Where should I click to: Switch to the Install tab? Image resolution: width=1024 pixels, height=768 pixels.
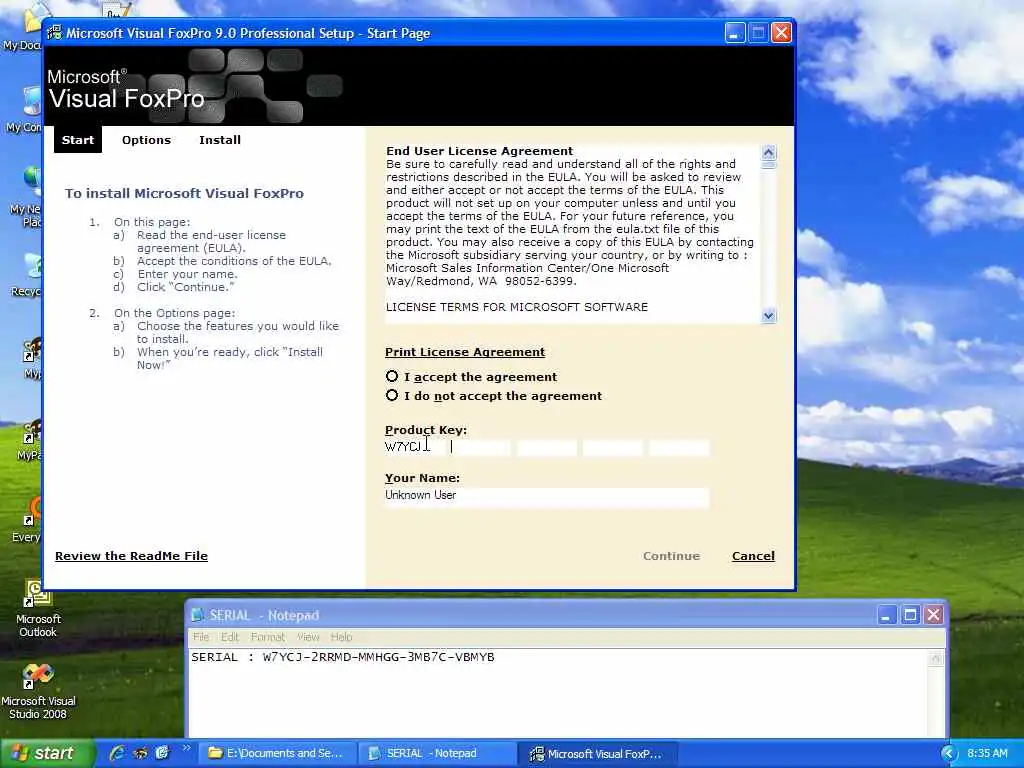click(220, 140)
